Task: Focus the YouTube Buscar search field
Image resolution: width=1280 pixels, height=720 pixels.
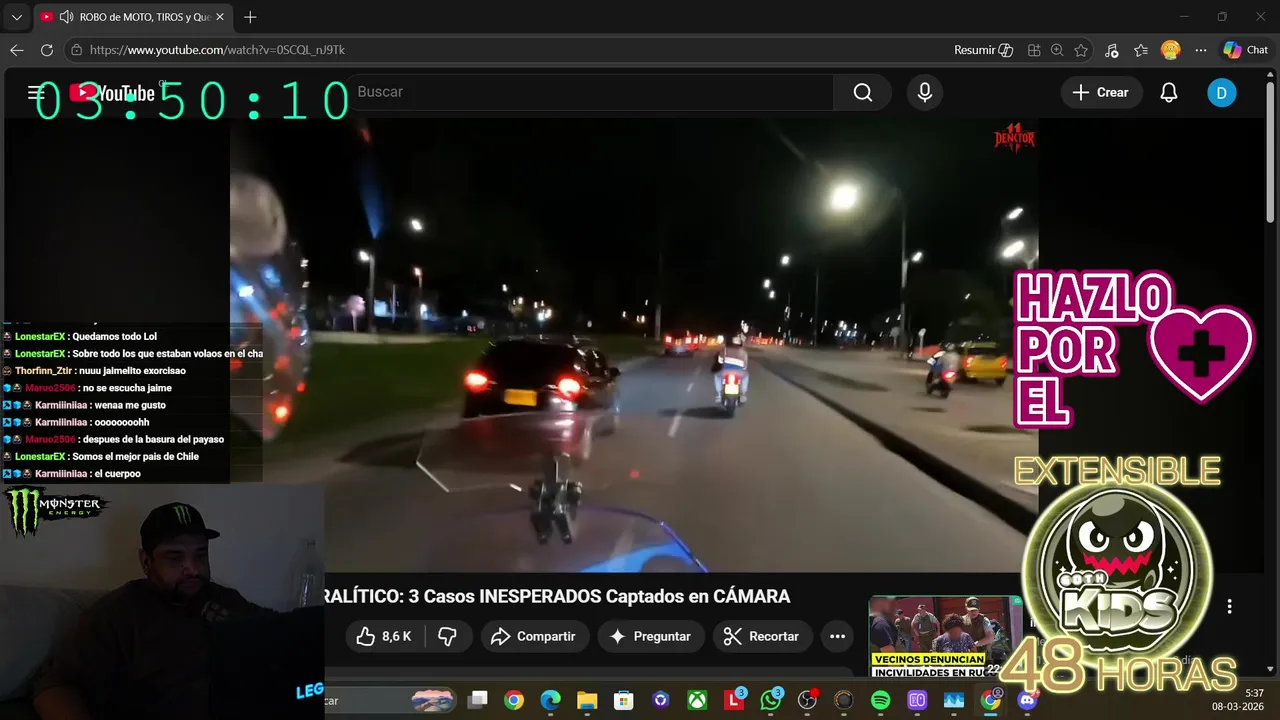Action: click(x=590, y=92)
